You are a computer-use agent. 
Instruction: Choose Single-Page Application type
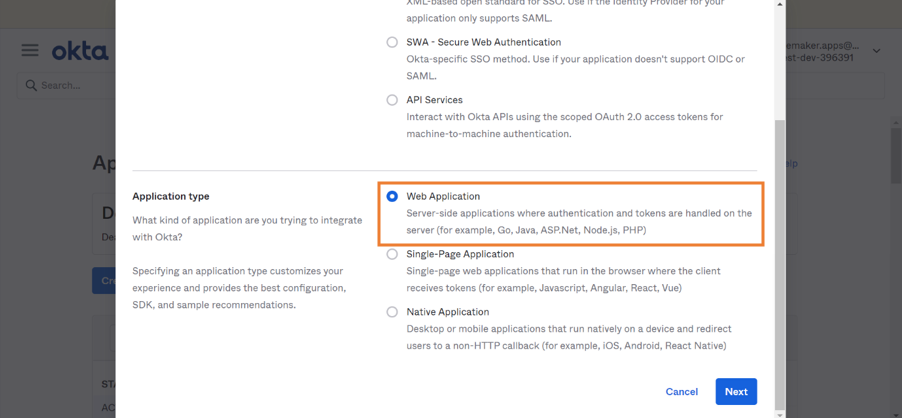pyautogui.click(x=392, y=255)
